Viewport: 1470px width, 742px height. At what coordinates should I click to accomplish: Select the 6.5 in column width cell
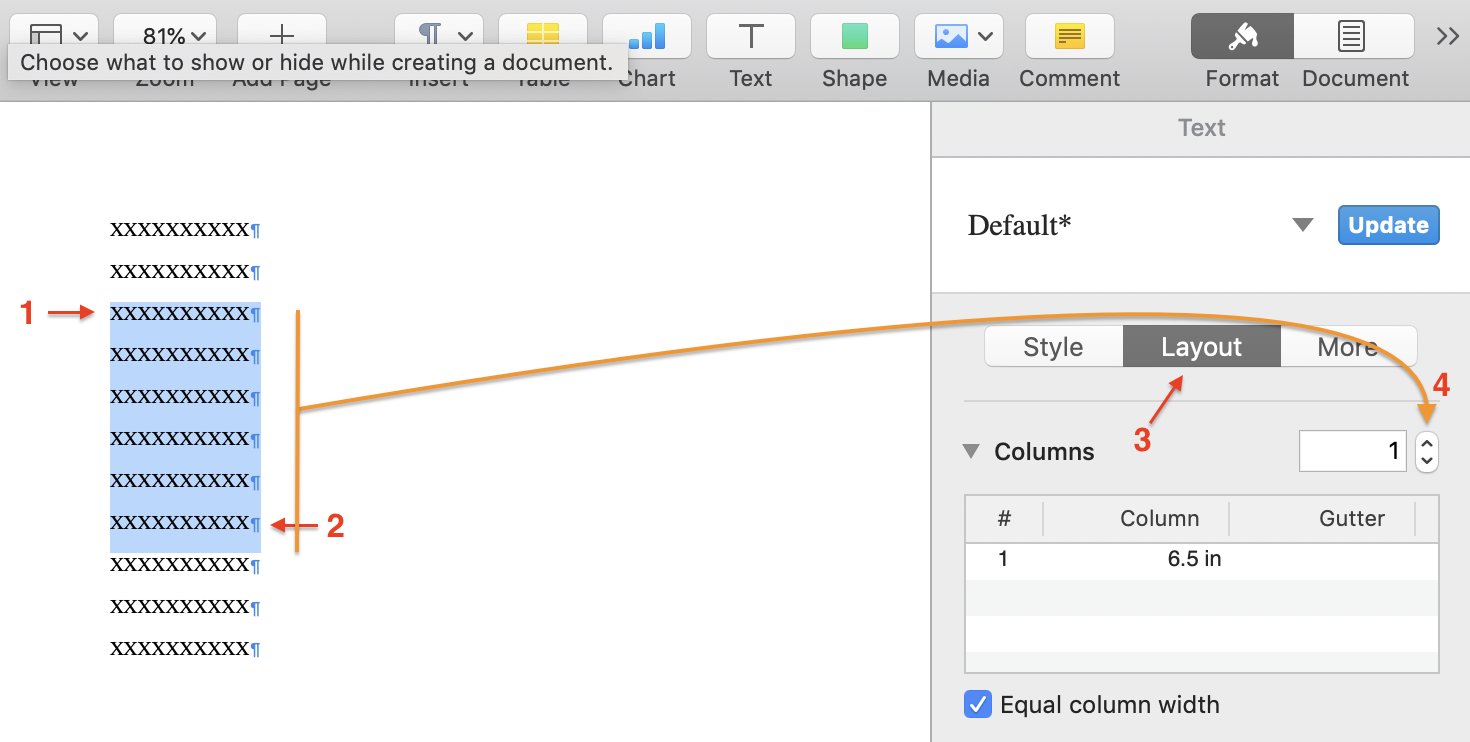(1194, 559)
